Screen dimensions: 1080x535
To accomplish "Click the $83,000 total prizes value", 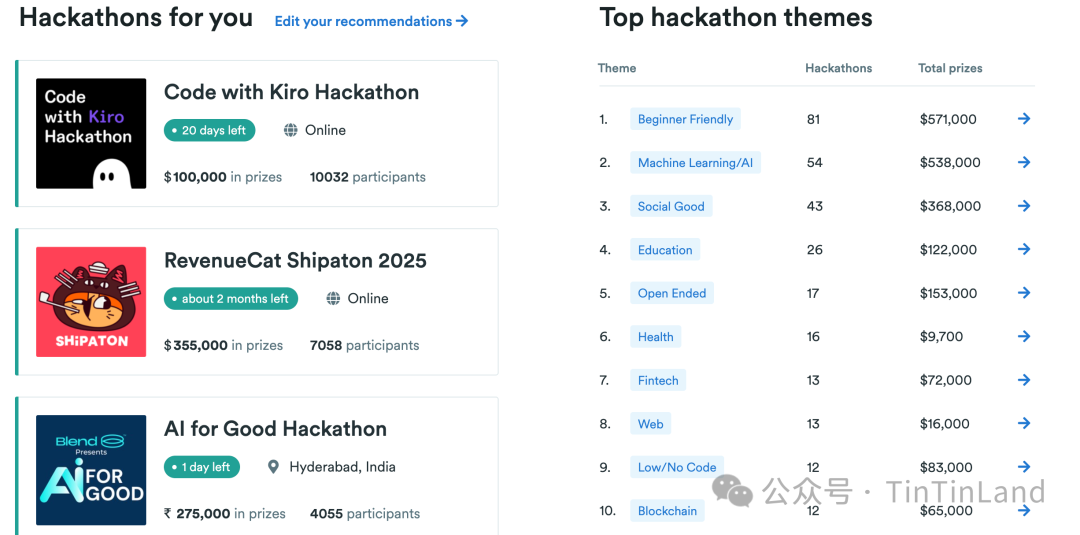I will (x=946, y=468).
